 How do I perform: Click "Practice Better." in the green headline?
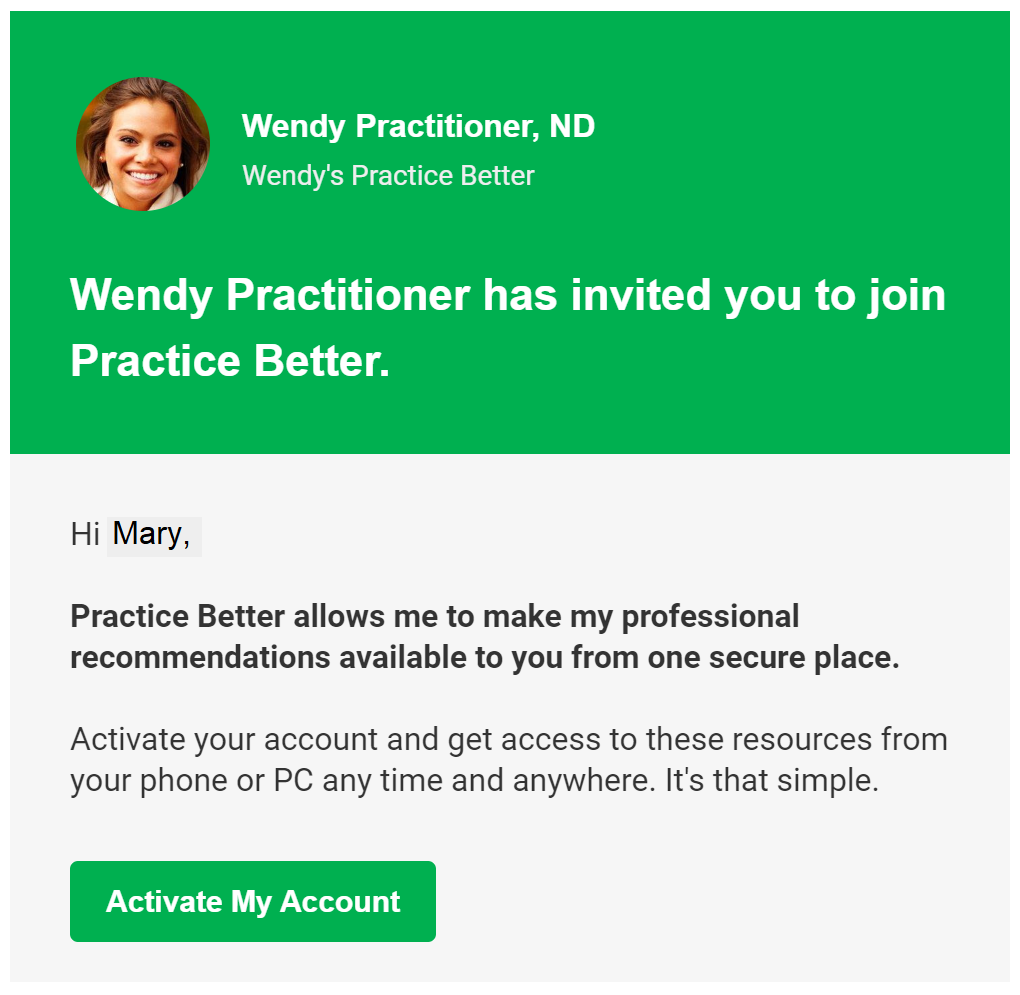pyautogui.click(x=230, y=362)
